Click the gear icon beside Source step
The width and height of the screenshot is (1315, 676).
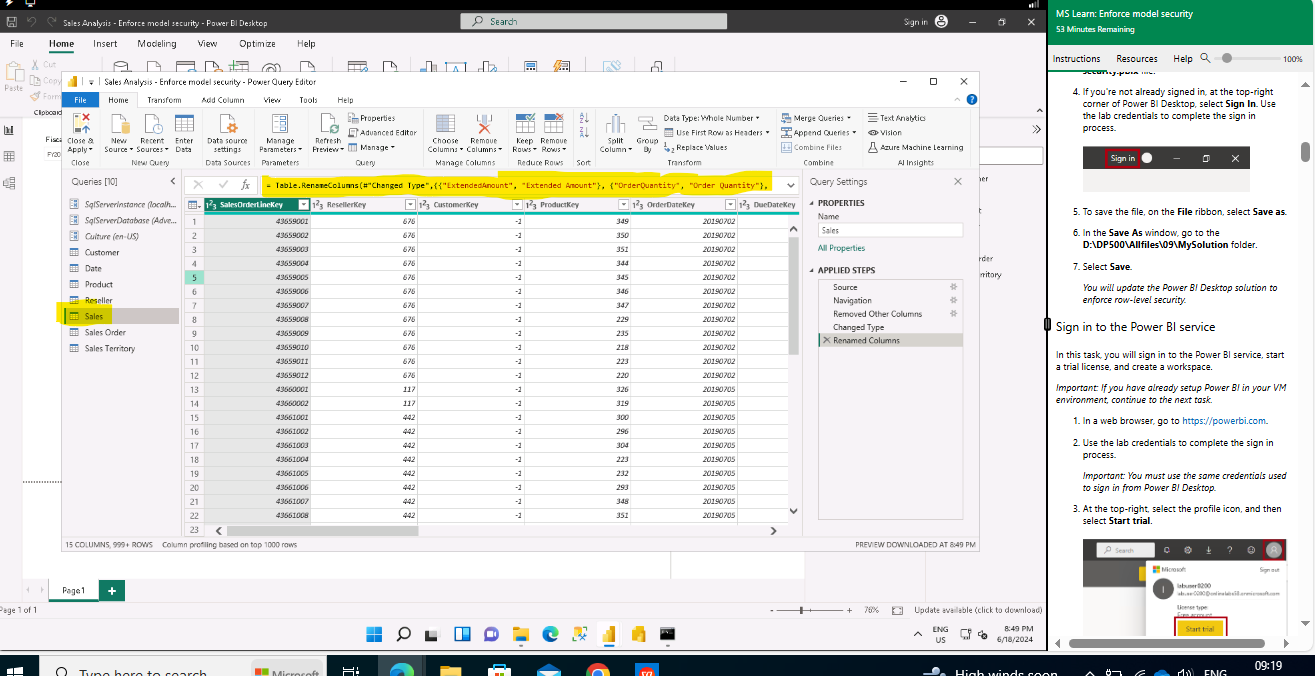(x=953, y=287)
